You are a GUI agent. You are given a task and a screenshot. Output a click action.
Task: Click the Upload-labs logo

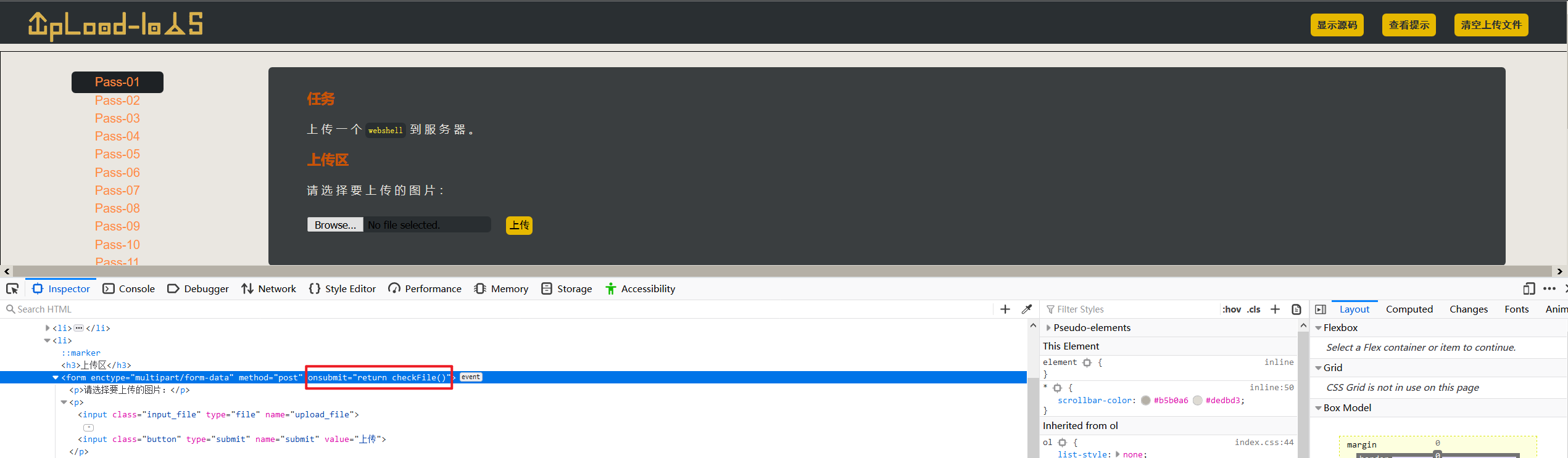point(115,25)
